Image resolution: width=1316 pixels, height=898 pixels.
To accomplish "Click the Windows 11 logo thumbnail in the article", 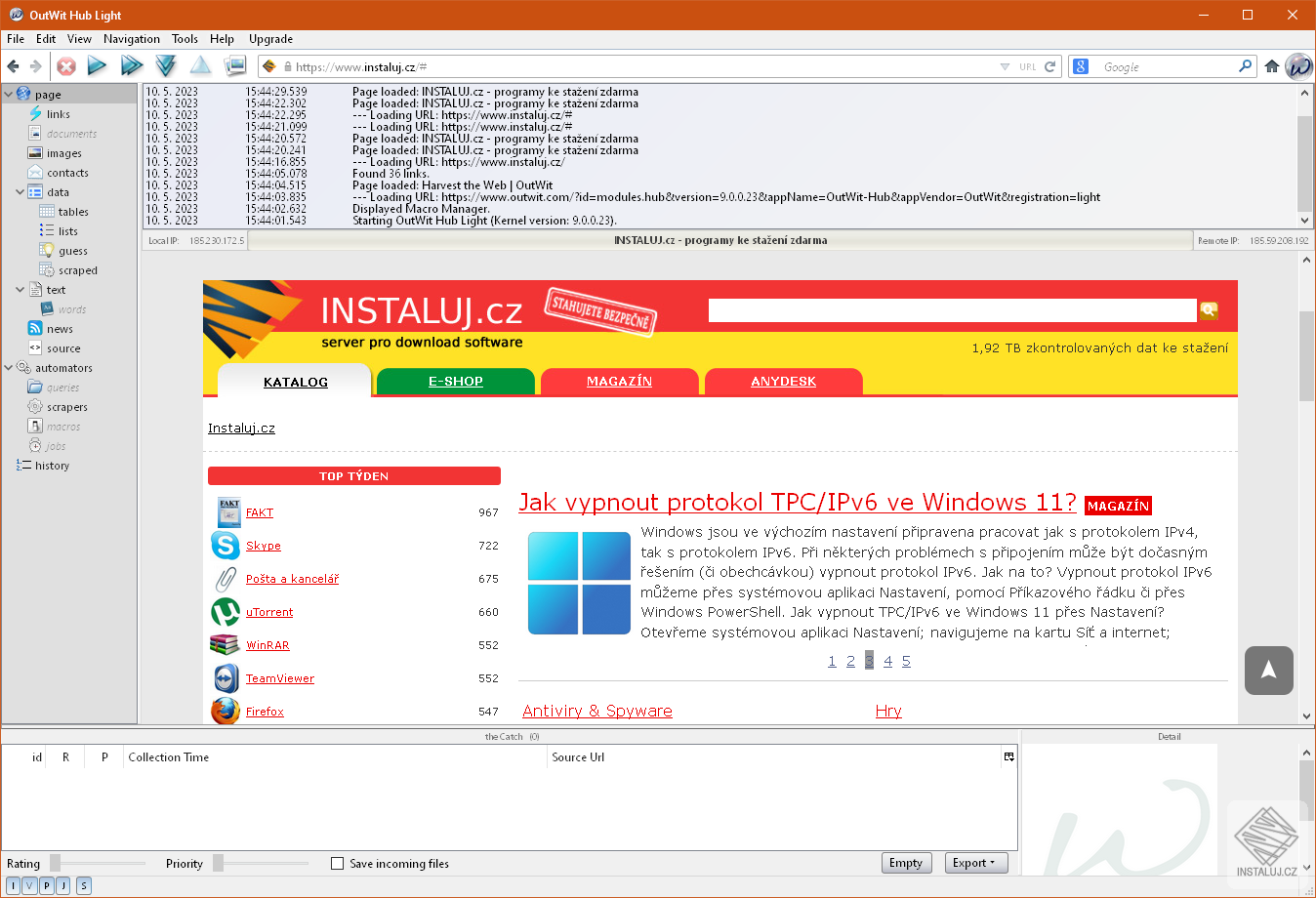I will click(x=579, y=583).
